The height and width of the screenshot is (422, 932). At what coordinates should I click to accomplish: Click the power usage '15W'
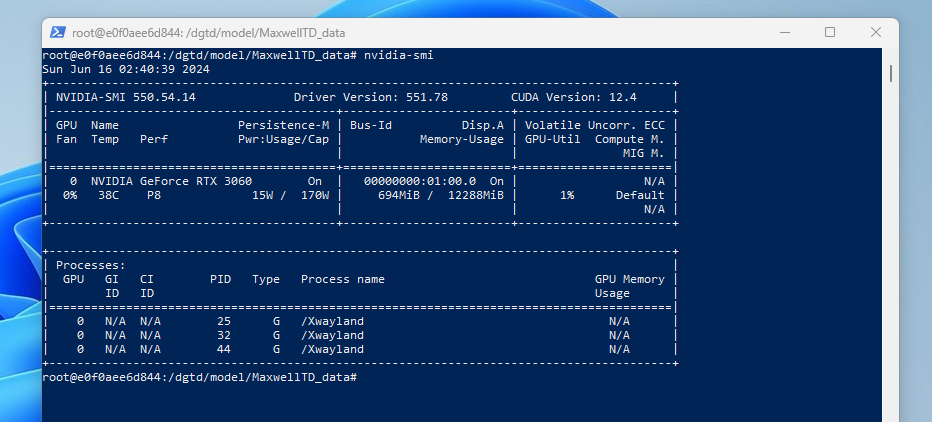pos(262,195)
